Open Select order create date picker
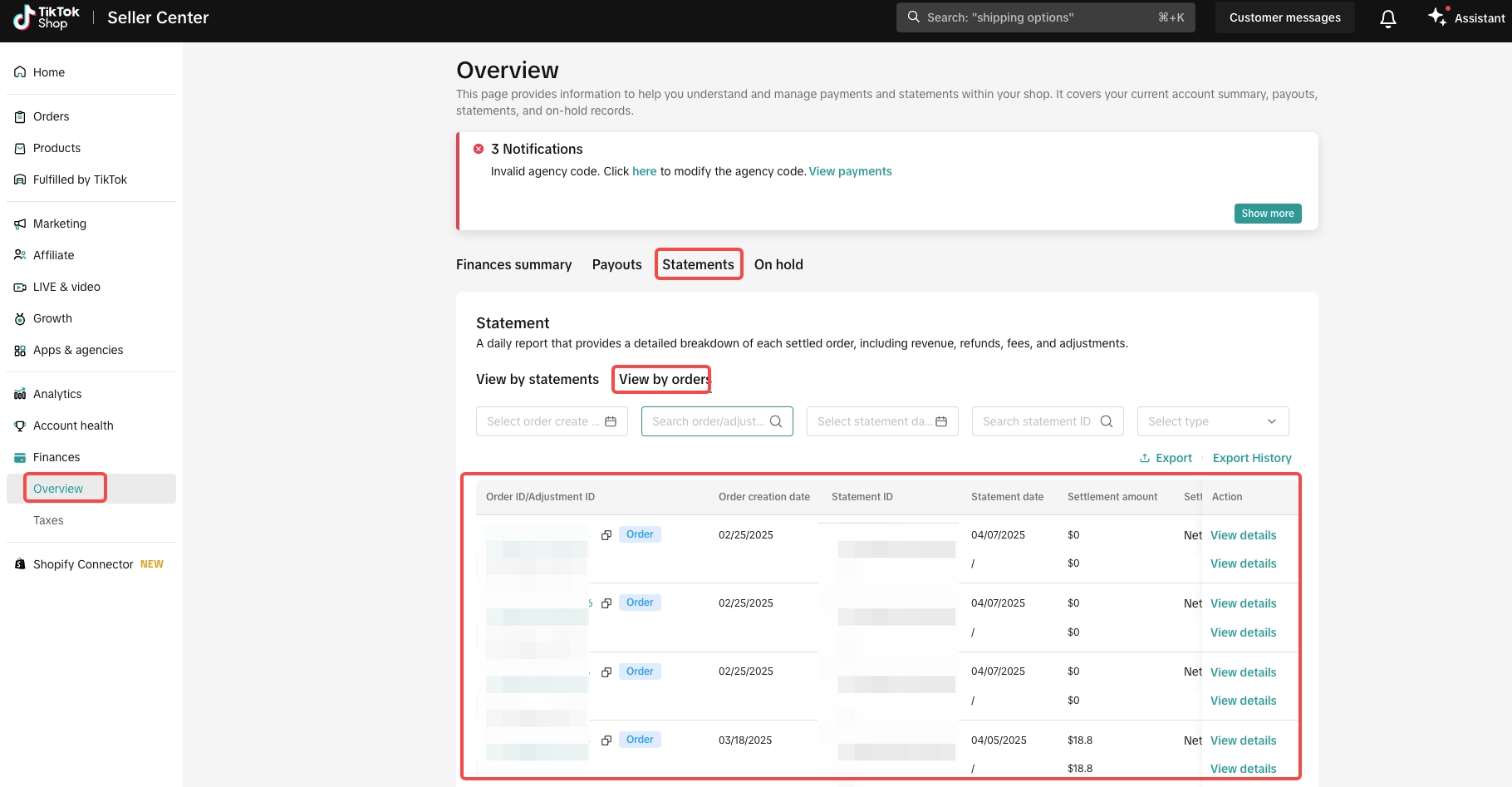Screen dimensions: 1512x787 pyautogui.click(x=552, y=421)
